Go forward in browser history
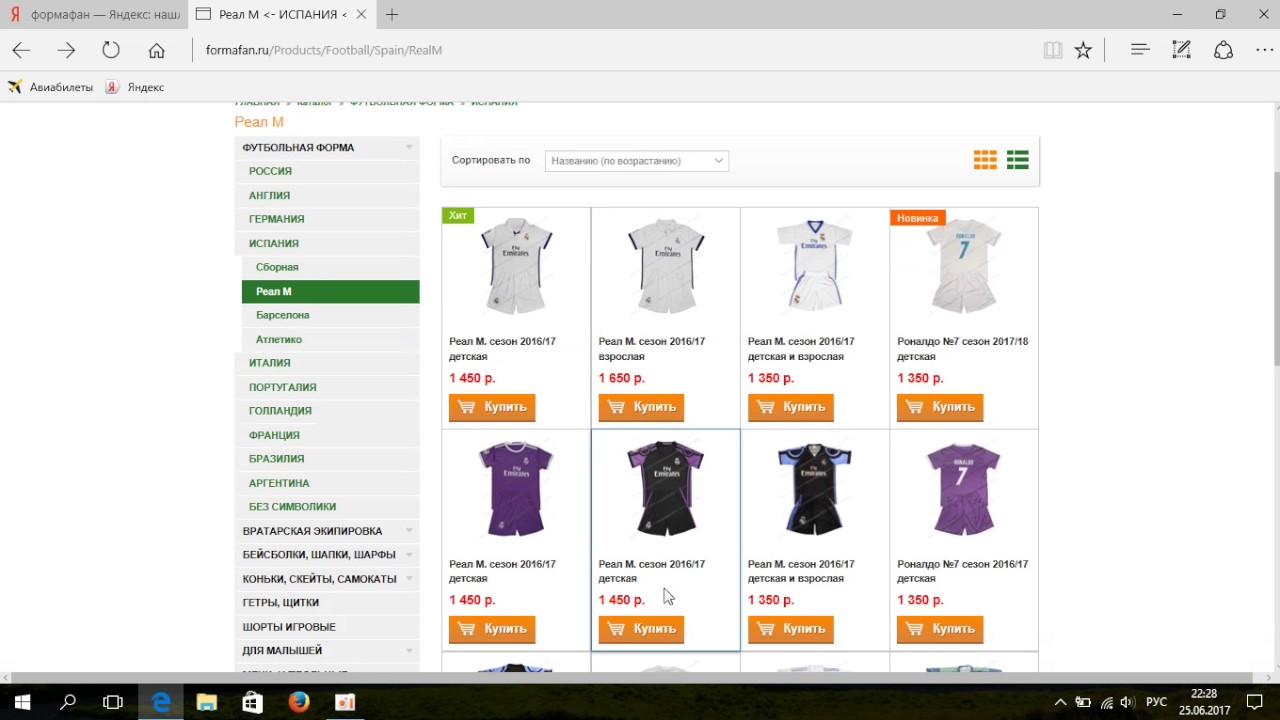This screenshot has height=720, width=1280. point(66,50)
